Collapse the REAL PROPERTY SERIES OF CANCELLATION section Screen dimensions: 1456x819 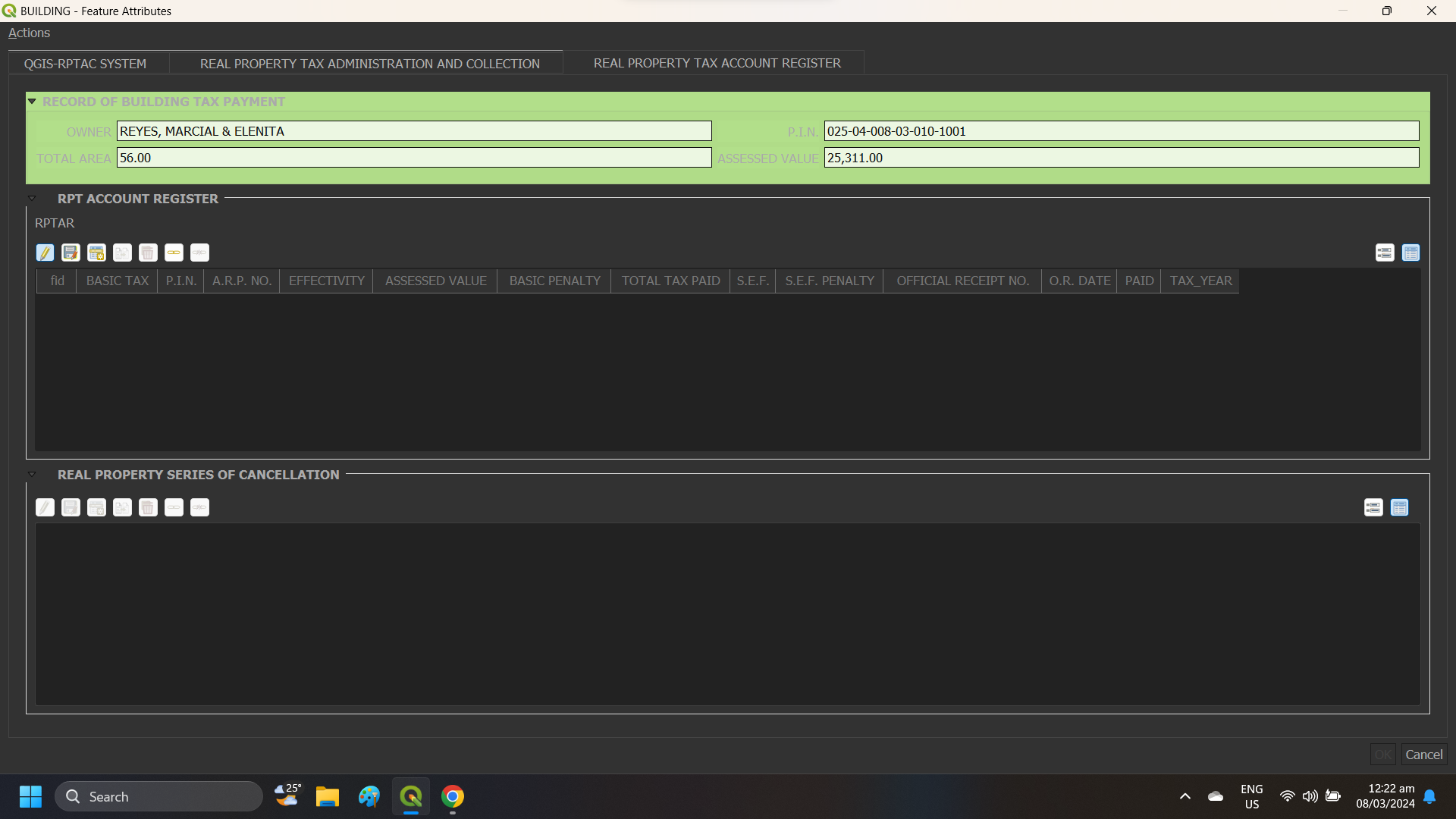[x=32, y=474]
